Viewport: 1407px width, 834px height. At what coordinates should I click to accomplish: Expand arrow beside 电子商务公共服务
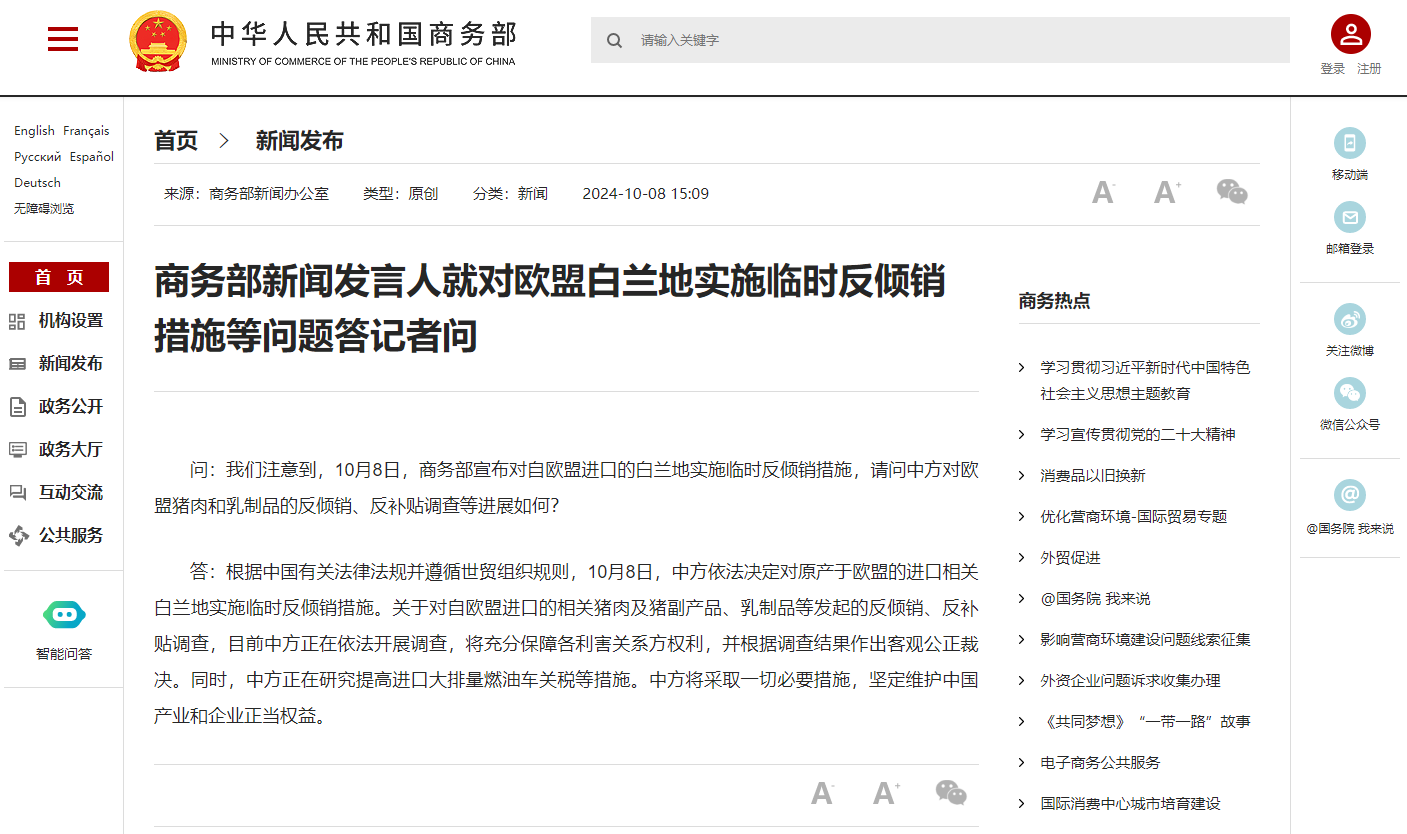tap(1021, 763)
